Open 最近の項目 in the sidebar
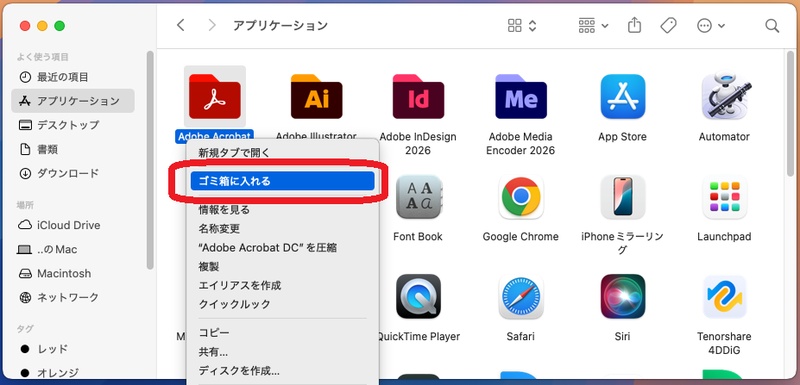The width and height of the screenshot is (800, 385). point(73,77)
